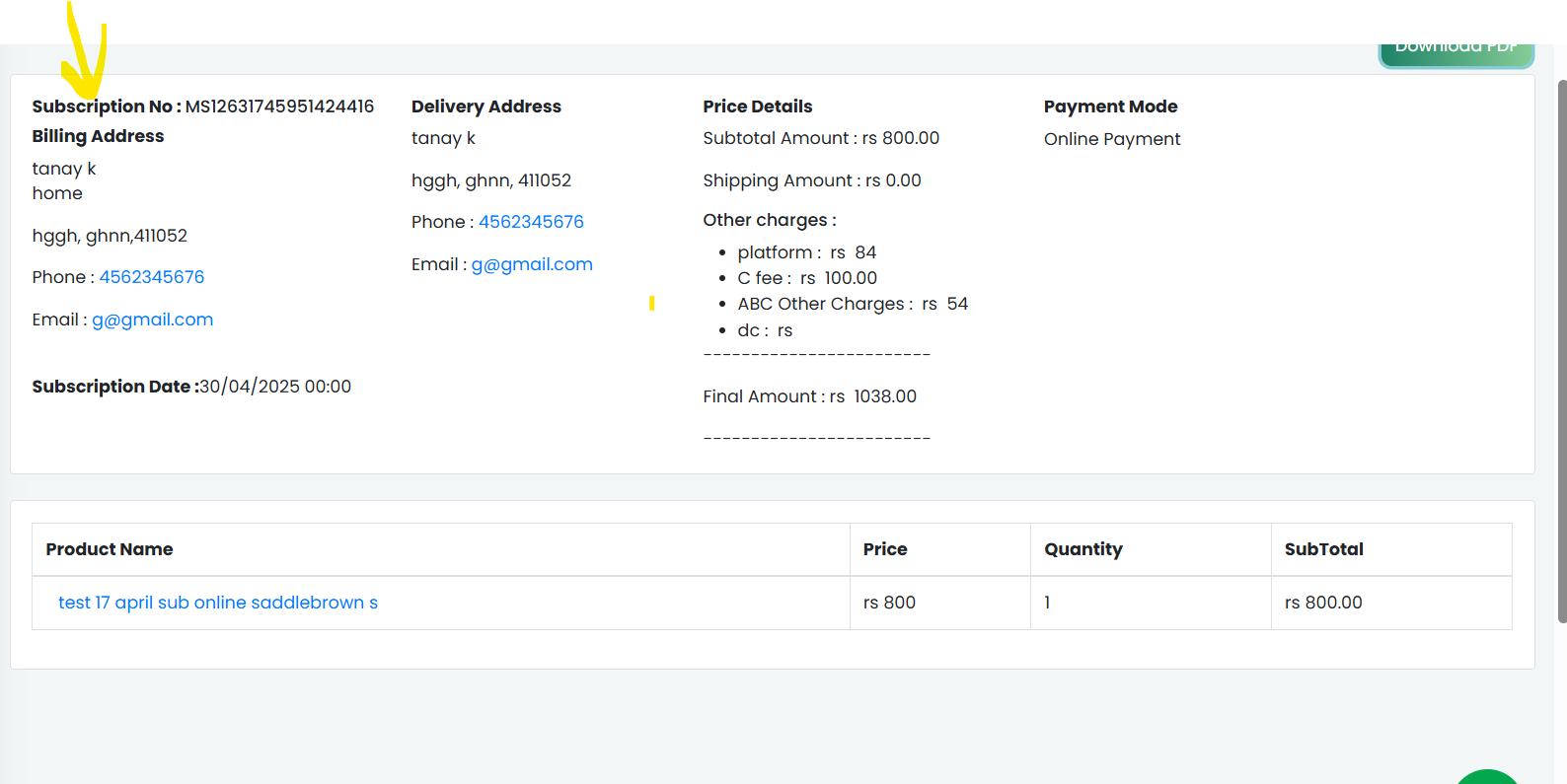The height and width of the screenshot is (784, 1567).
Task: Click the Subscription Date value
Action: (275, 387)
